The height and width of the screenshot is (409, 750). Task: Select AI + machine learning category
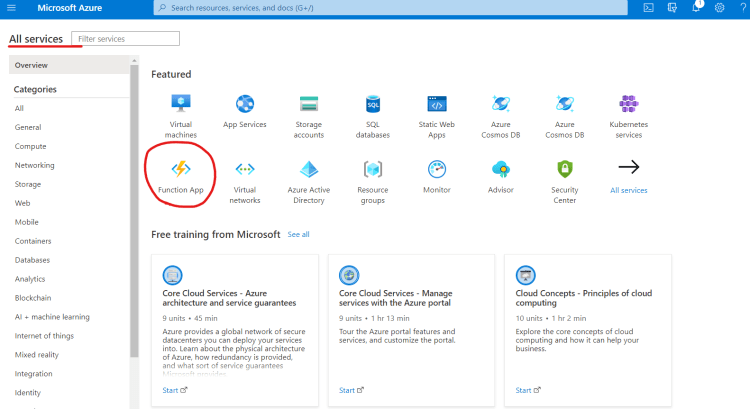click(52, 317)
